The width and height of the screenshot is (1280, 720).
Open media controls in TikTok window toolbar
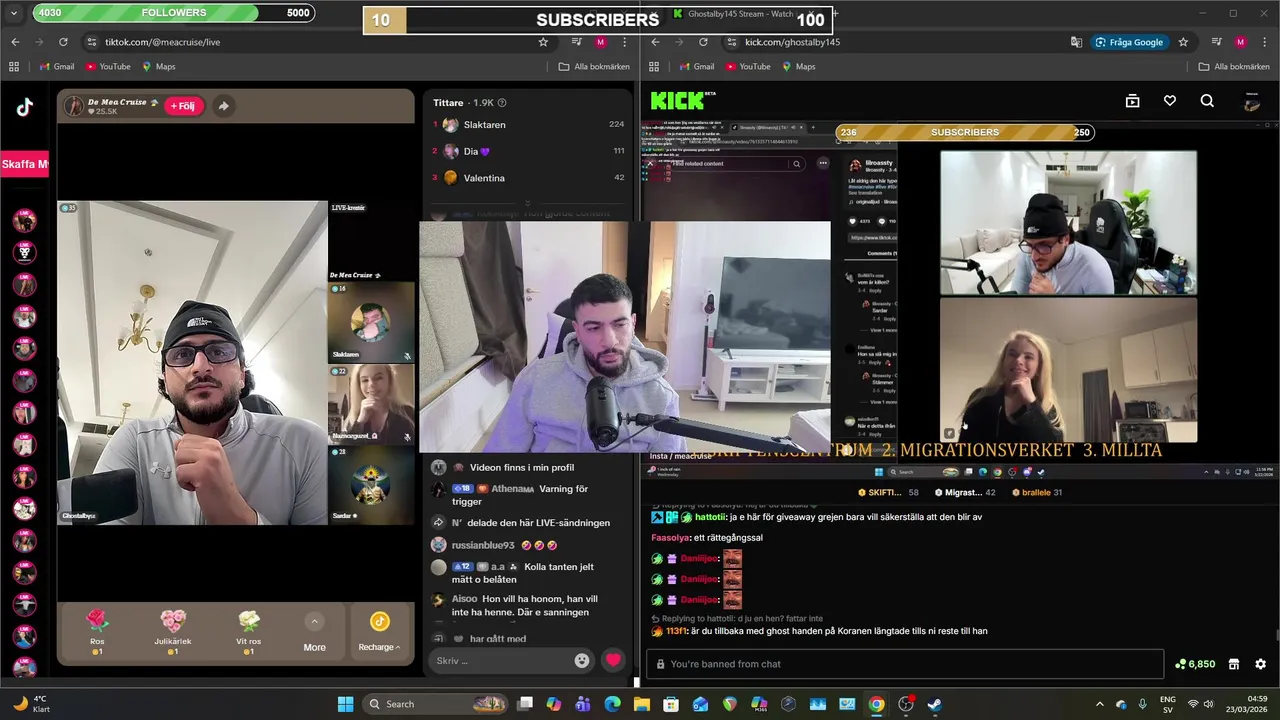[x=577, y=42]
